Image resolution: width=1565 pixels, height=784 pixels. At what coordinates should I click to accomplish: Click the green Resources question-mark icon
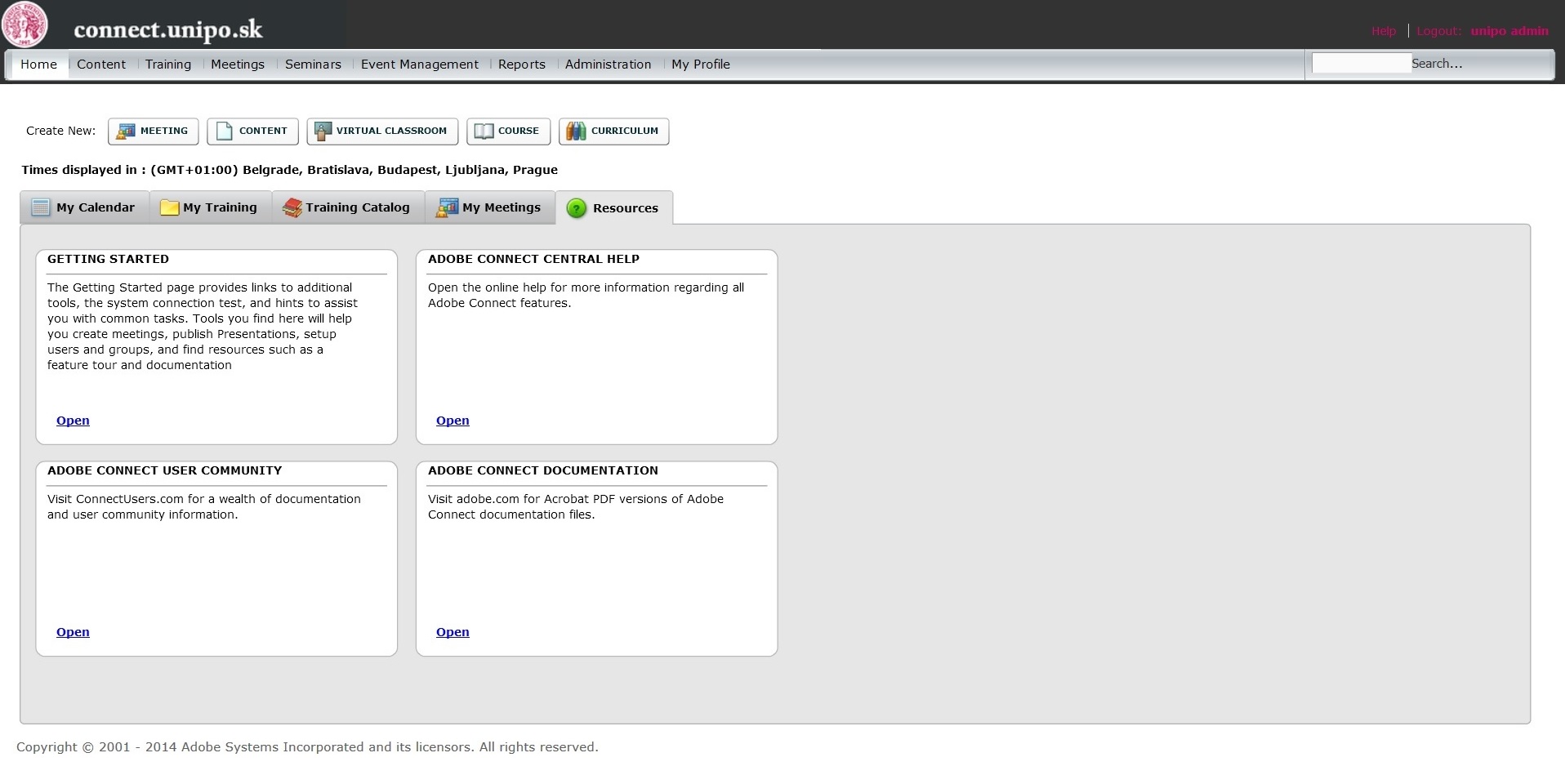[577, 208]
